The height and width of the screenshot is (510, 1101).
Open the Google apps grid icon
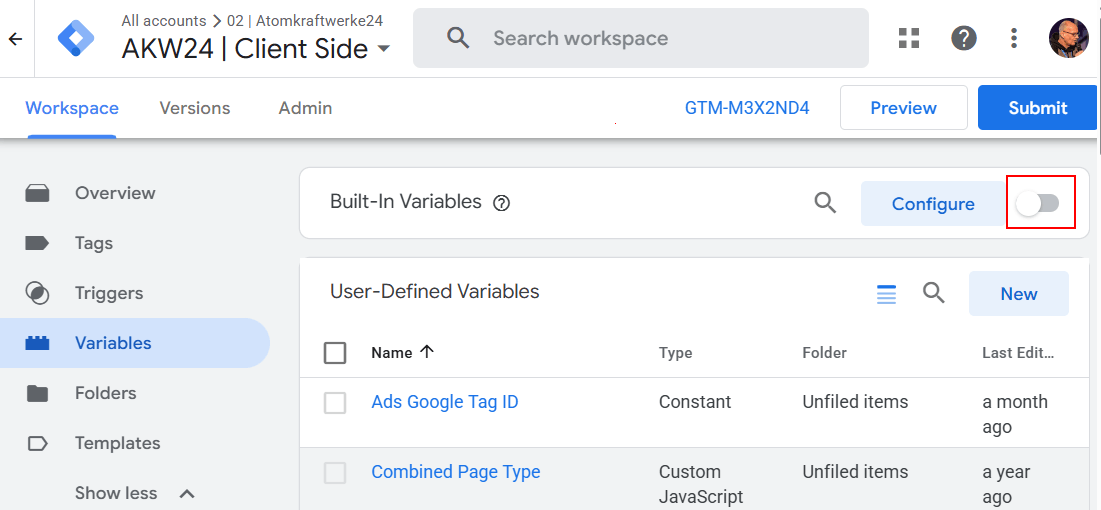[909, 38]
